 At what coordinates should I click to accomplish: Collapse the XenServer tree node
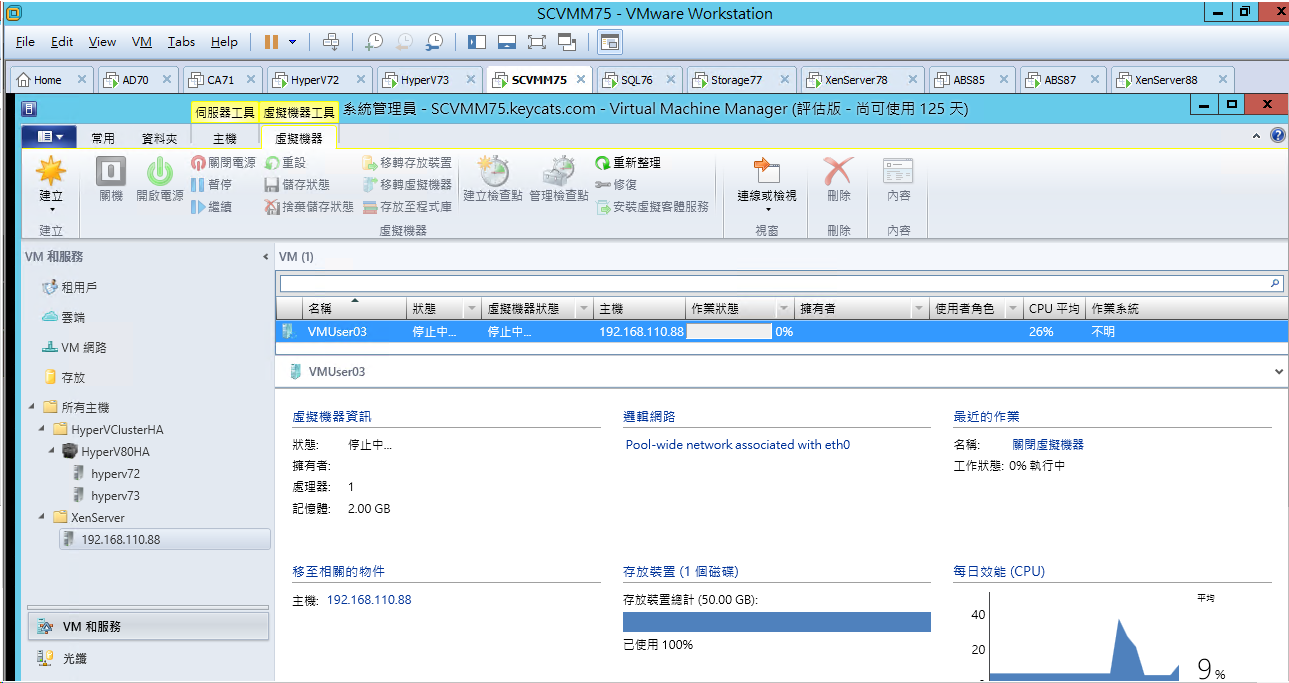tap(42, 517)
